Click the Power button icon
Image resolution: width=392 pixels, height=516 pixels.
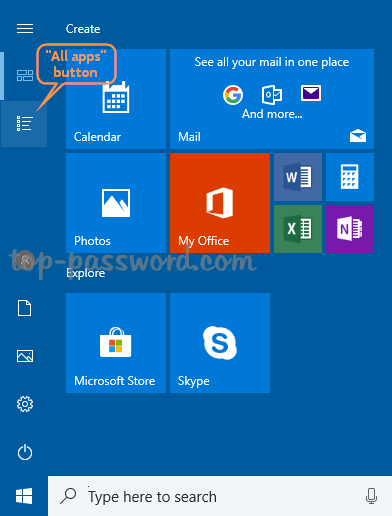[x=25, y=452]
